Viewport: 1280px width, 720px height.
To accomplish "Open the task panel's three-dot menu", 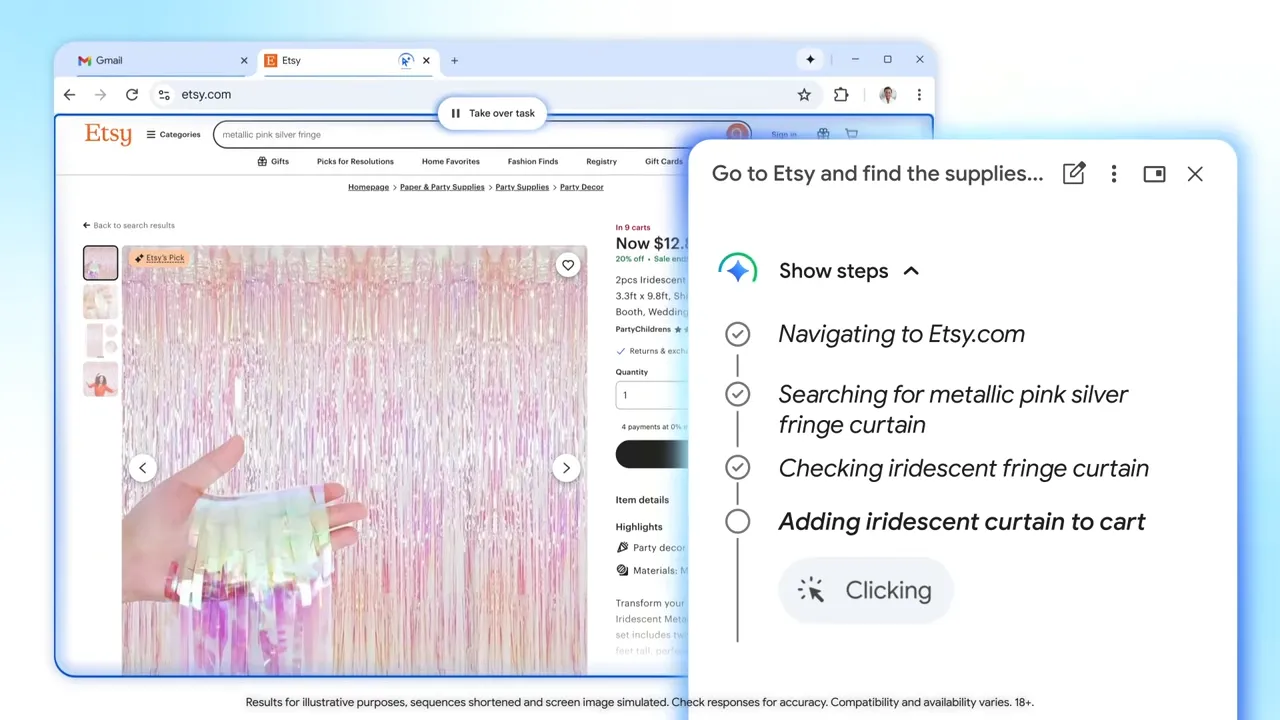I will click(1114, 173).
